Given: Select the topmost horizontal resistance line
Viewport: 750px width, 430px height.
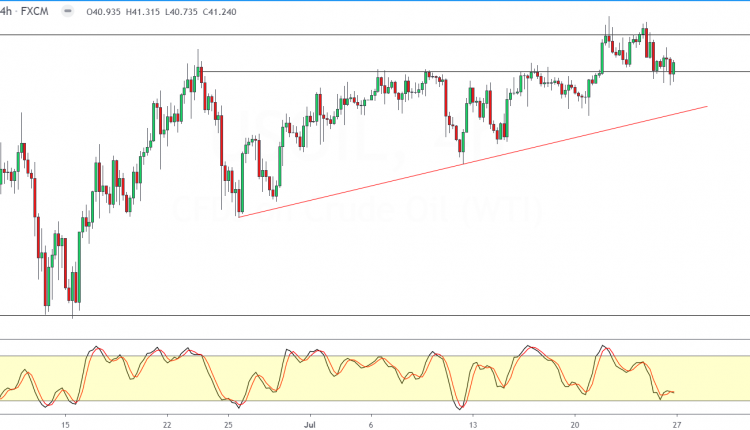Looking at the screenshot, I should [x=375, y=34].
